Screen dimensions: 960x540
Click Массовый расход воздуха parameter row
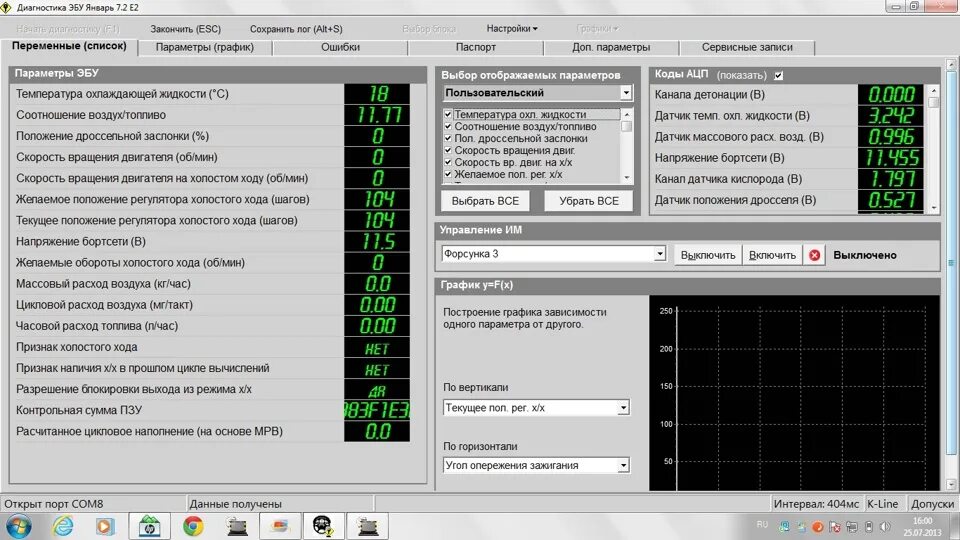point(212,283)
